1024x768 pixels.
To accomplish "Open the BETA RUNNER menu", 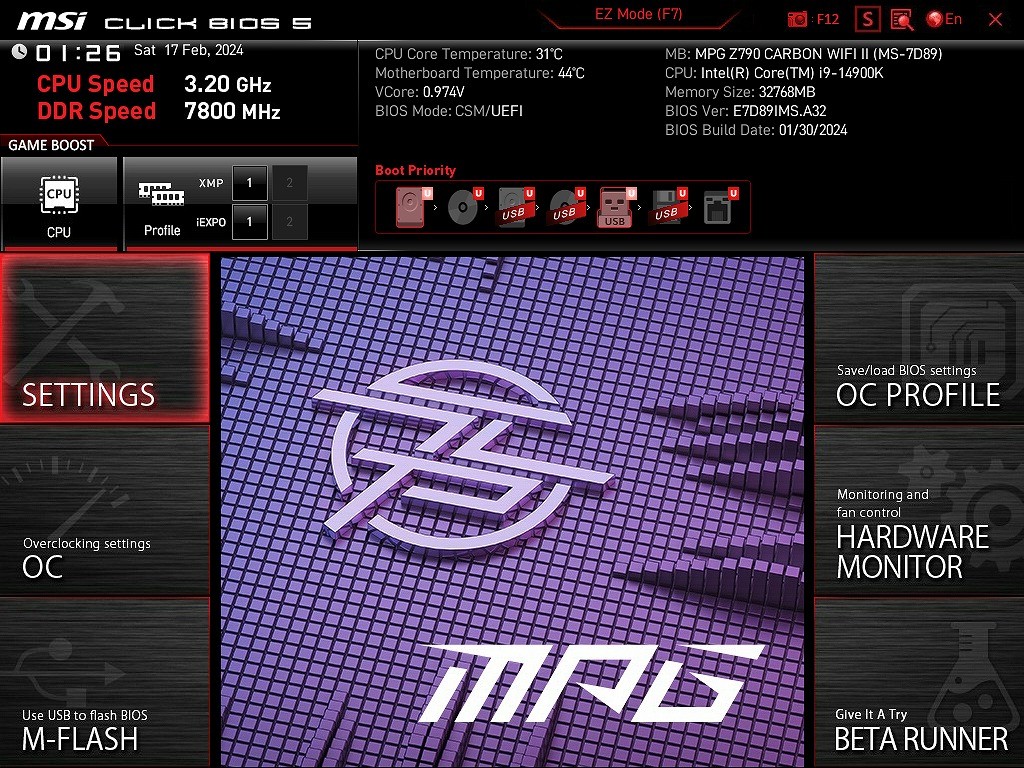I will pos(919,682).
